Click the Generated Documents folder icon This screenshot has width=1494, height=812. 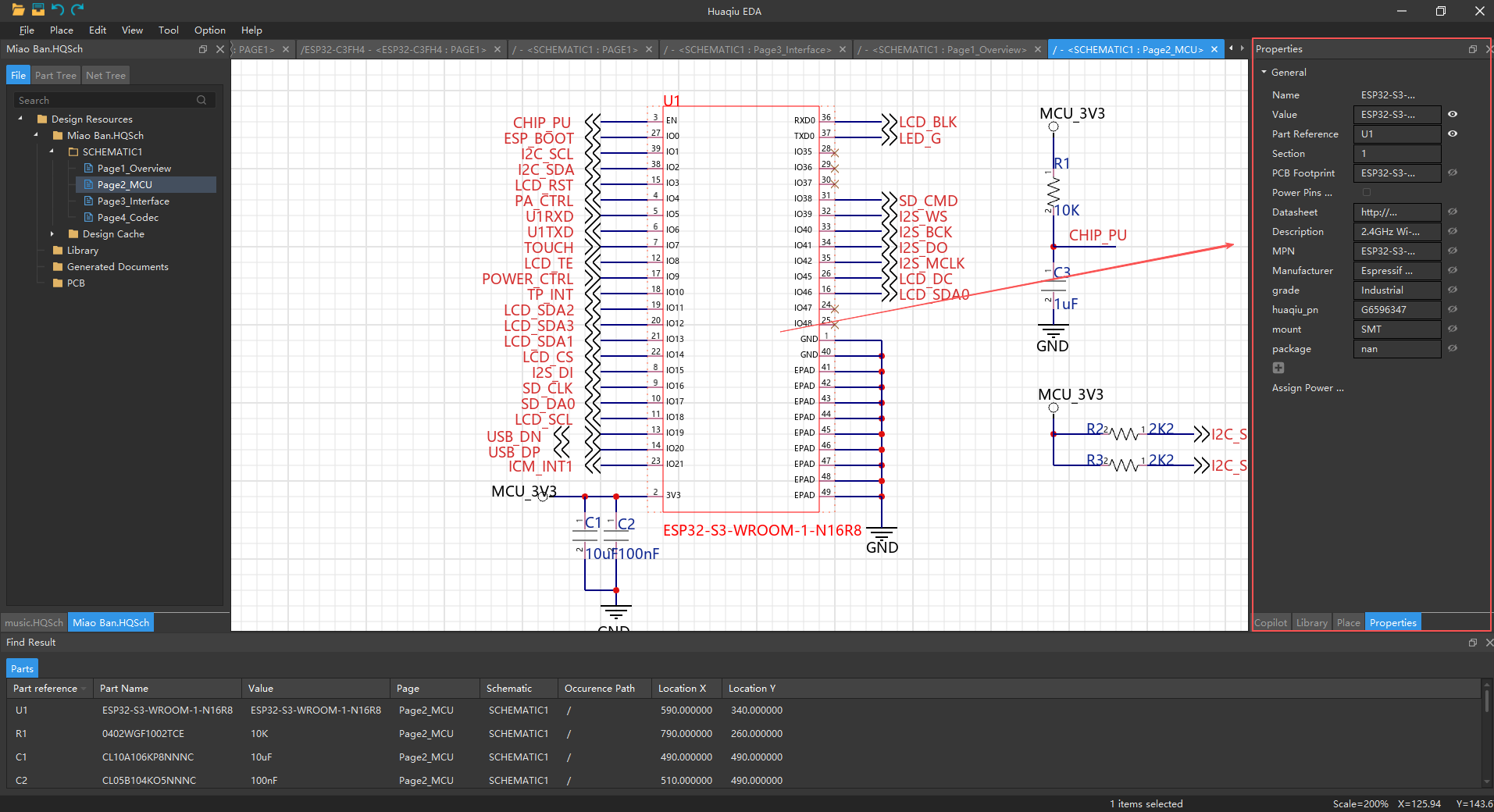[58, 267]
